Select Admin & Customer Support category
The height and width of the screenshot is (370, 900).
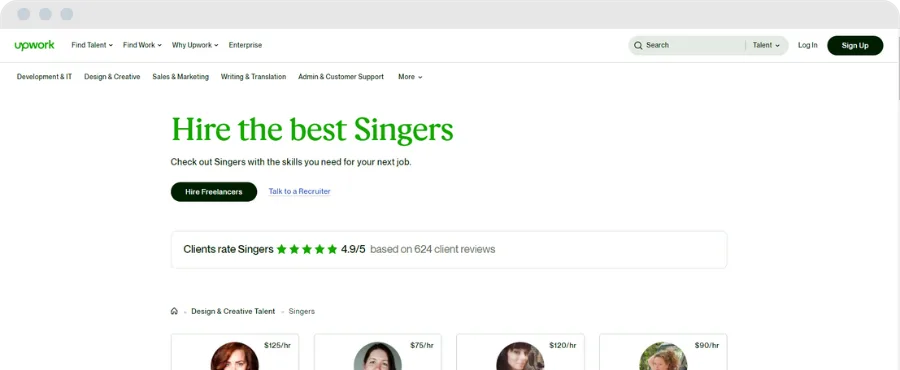(x=341, y=76)
